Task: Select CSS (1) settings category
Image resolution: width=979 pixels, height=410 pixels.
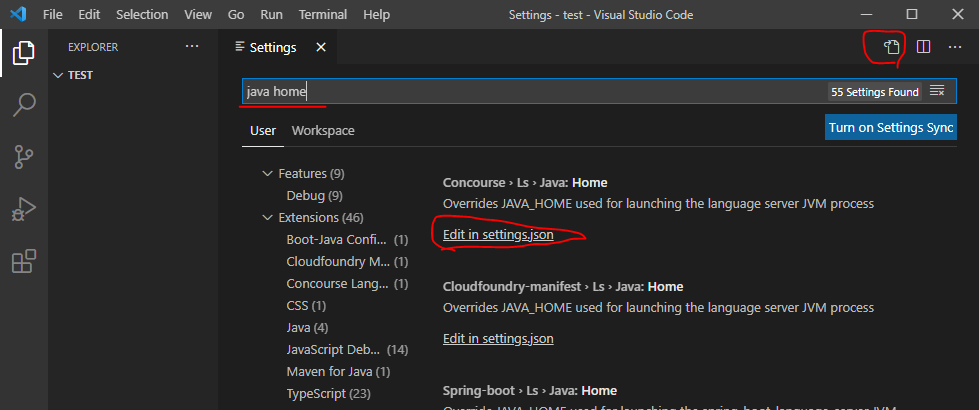Action: pyautogui.click(x=306, y=306)
